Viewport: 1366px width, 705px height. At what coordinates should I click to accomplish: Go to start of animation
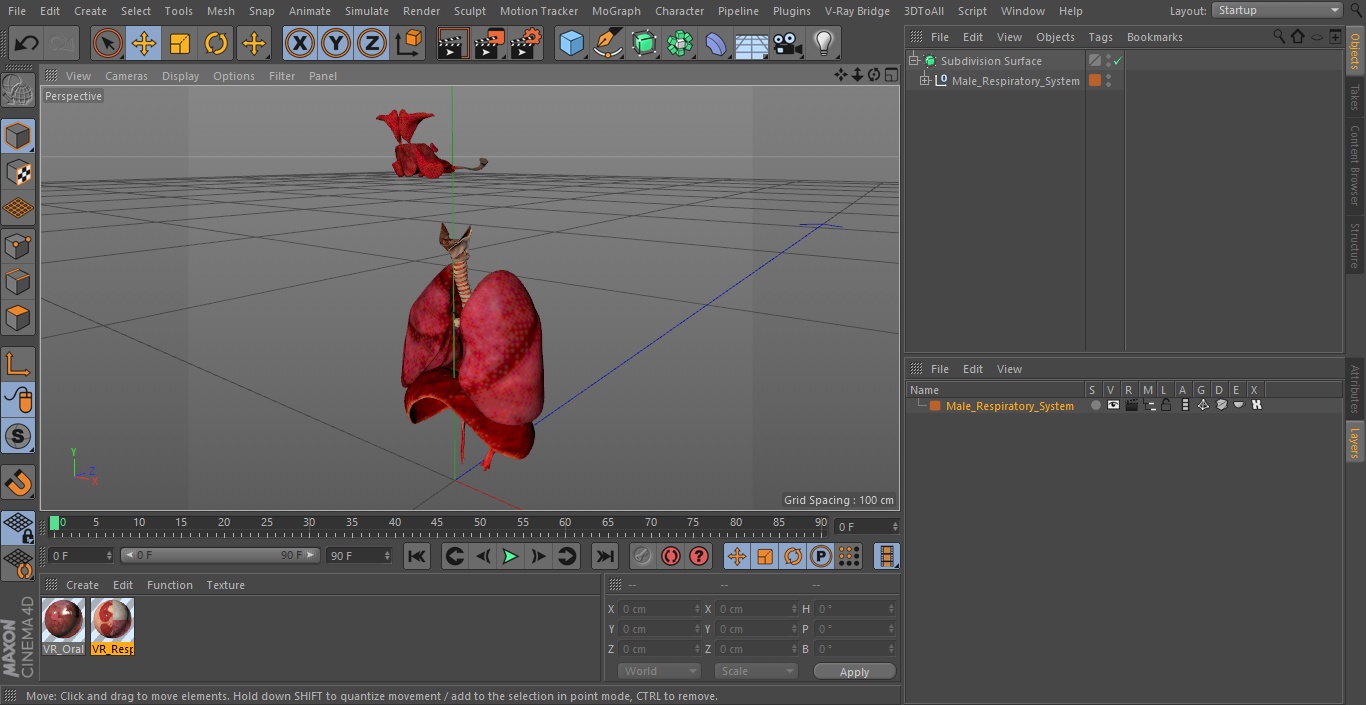tap(418, 556)
